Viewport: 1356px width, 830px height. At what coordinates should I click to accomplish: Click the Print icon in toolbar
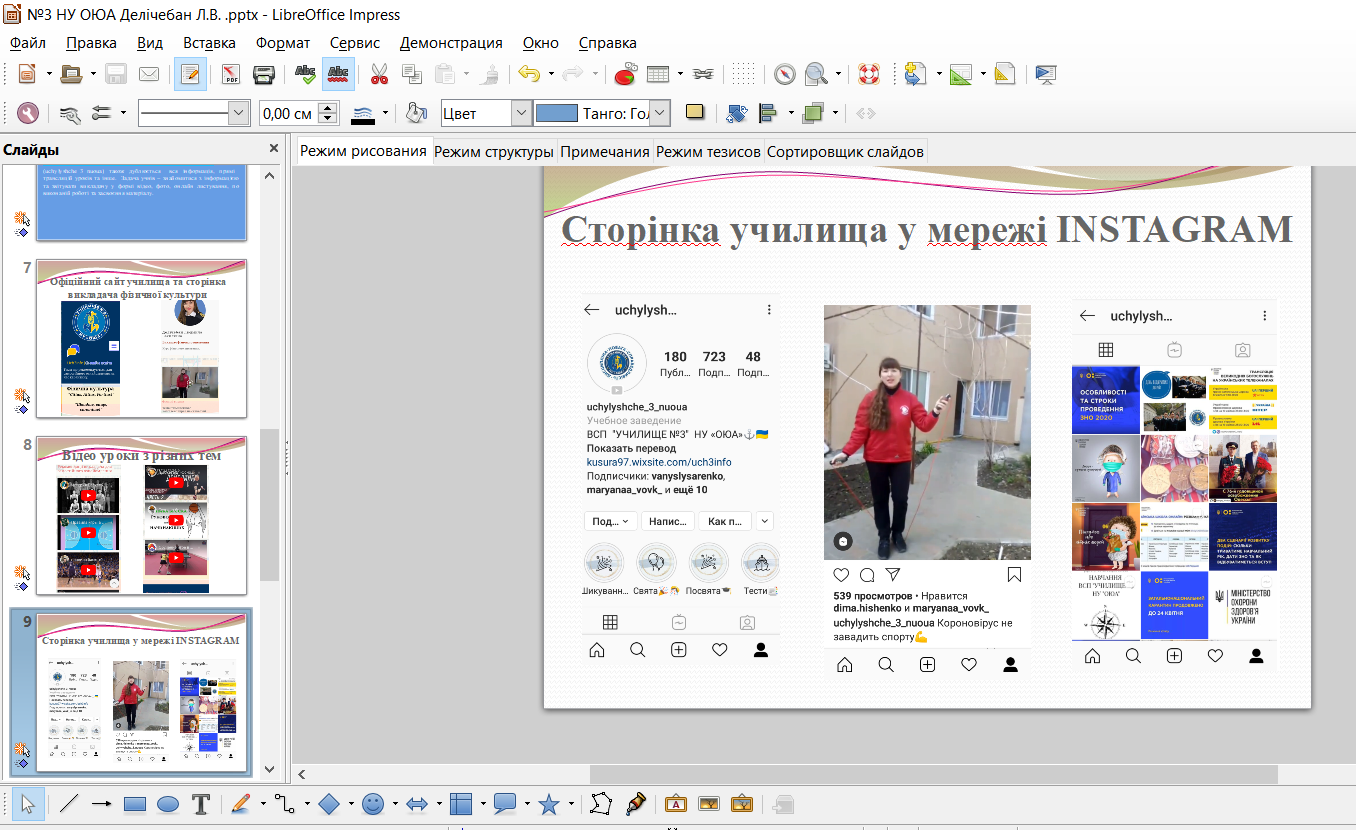[264, 74]
